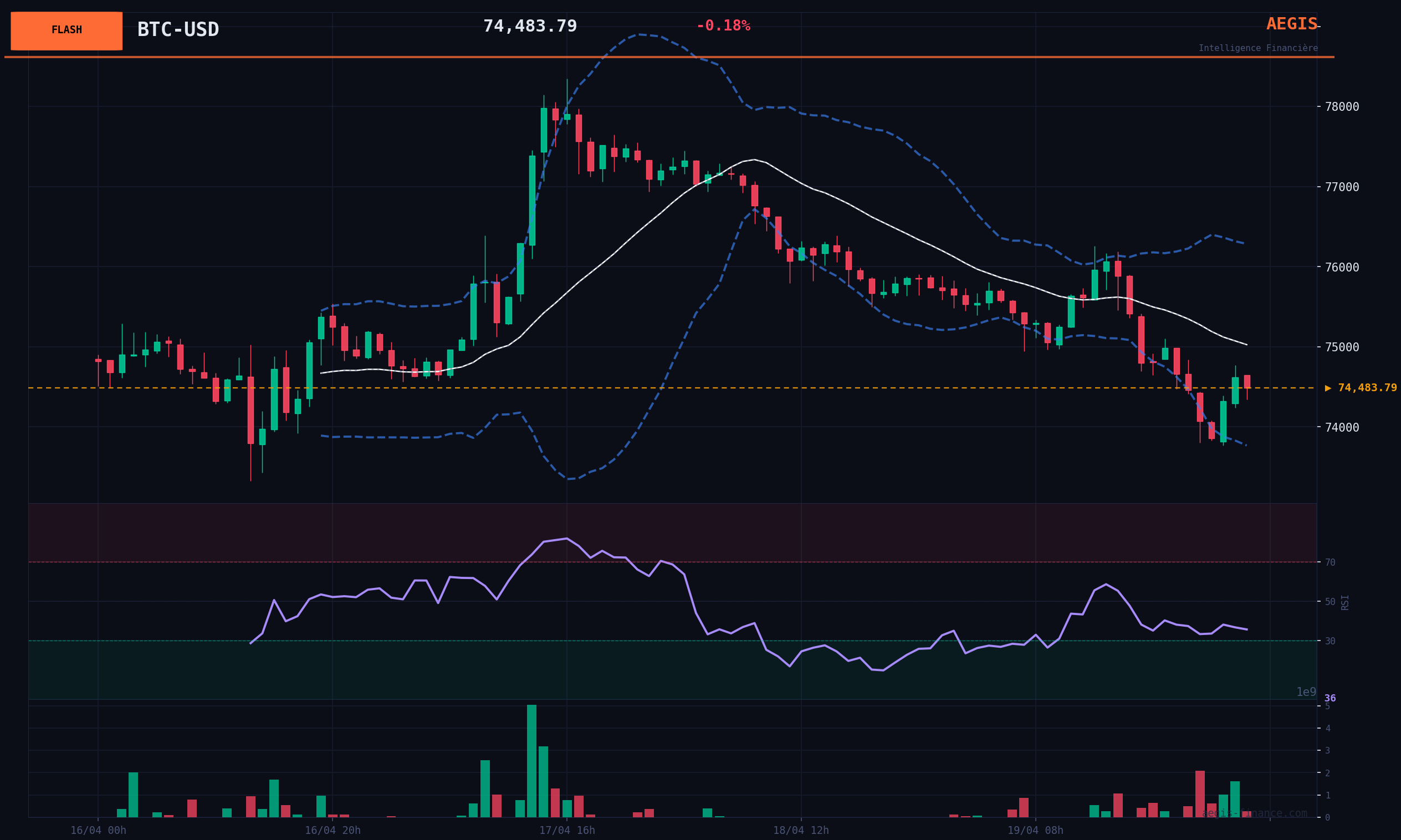Image resolution: width=1401 pixels, height=840 pixels.
Task: Click the 74,483.79 header price
Action: point(529,27)
